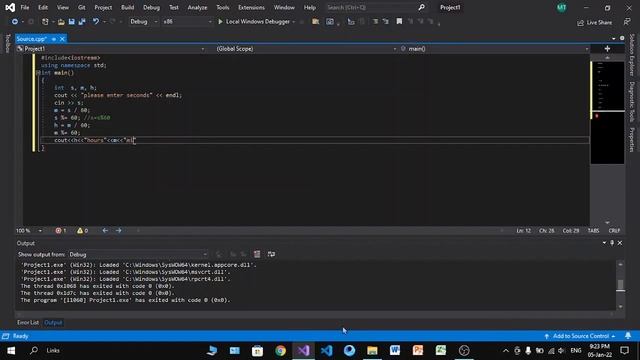This screenshot has height=360, width=640.
Task: Close the Source.cpp tab
Action: point(62,39)
